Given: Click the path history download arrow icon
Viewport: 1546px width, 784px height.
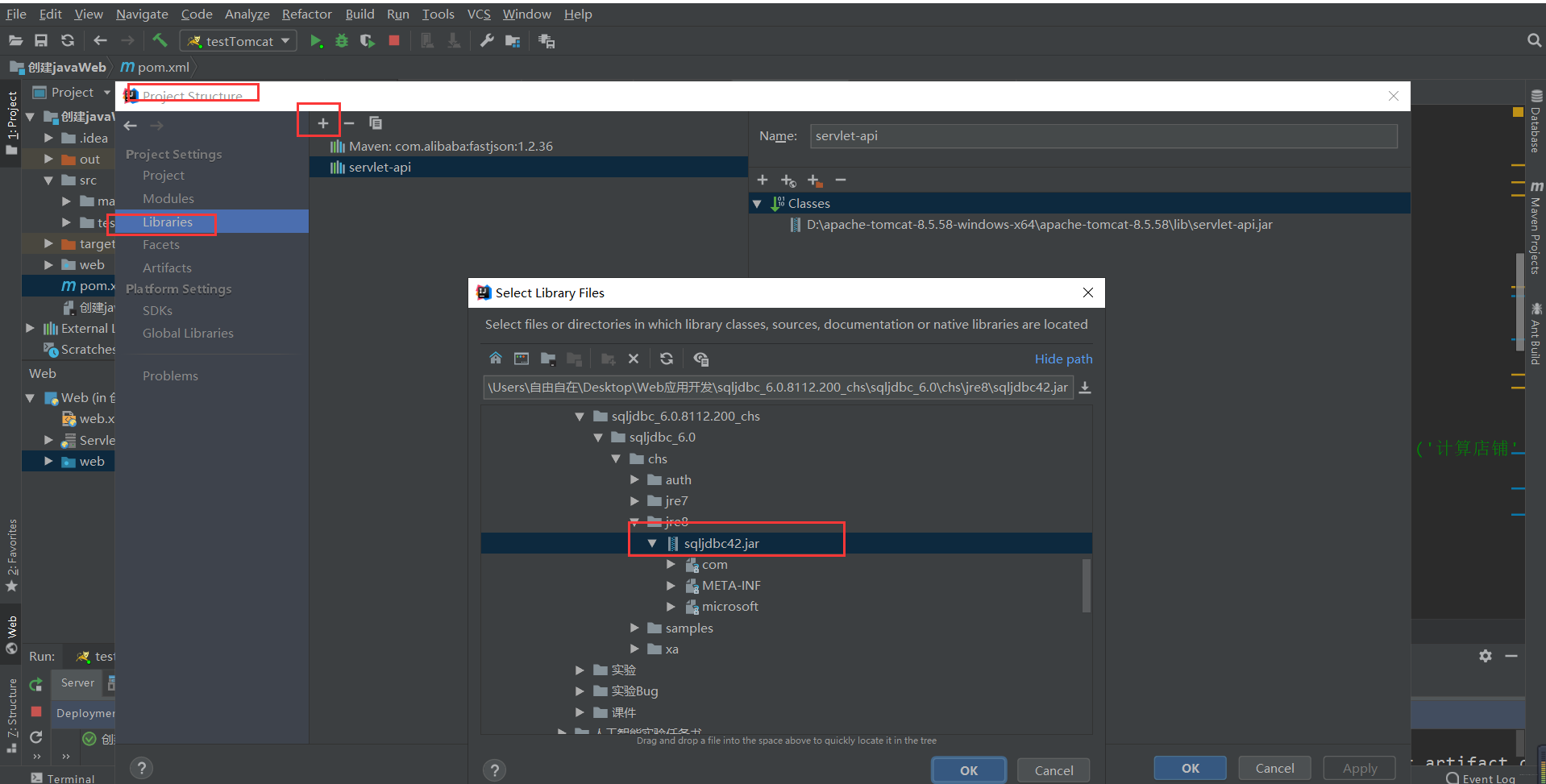Looking at the screenshot, I should 1085,388.
